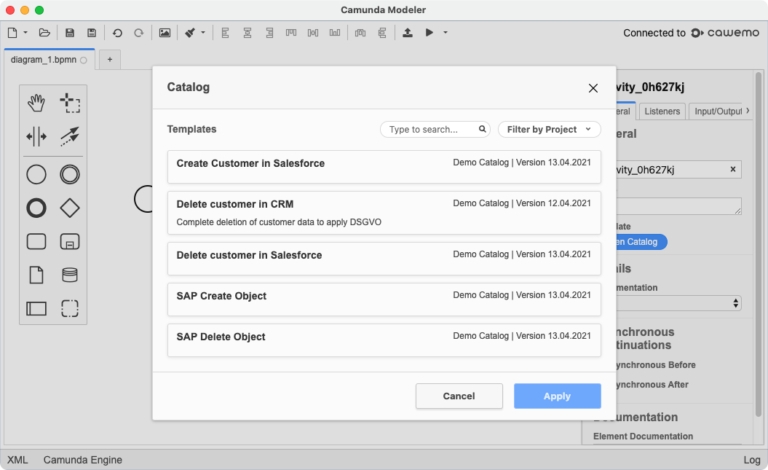Expand the Filter by Project dropdown
Image resolution: width=768 pixels, height=470 pixels.
click(x=549, y=129)
